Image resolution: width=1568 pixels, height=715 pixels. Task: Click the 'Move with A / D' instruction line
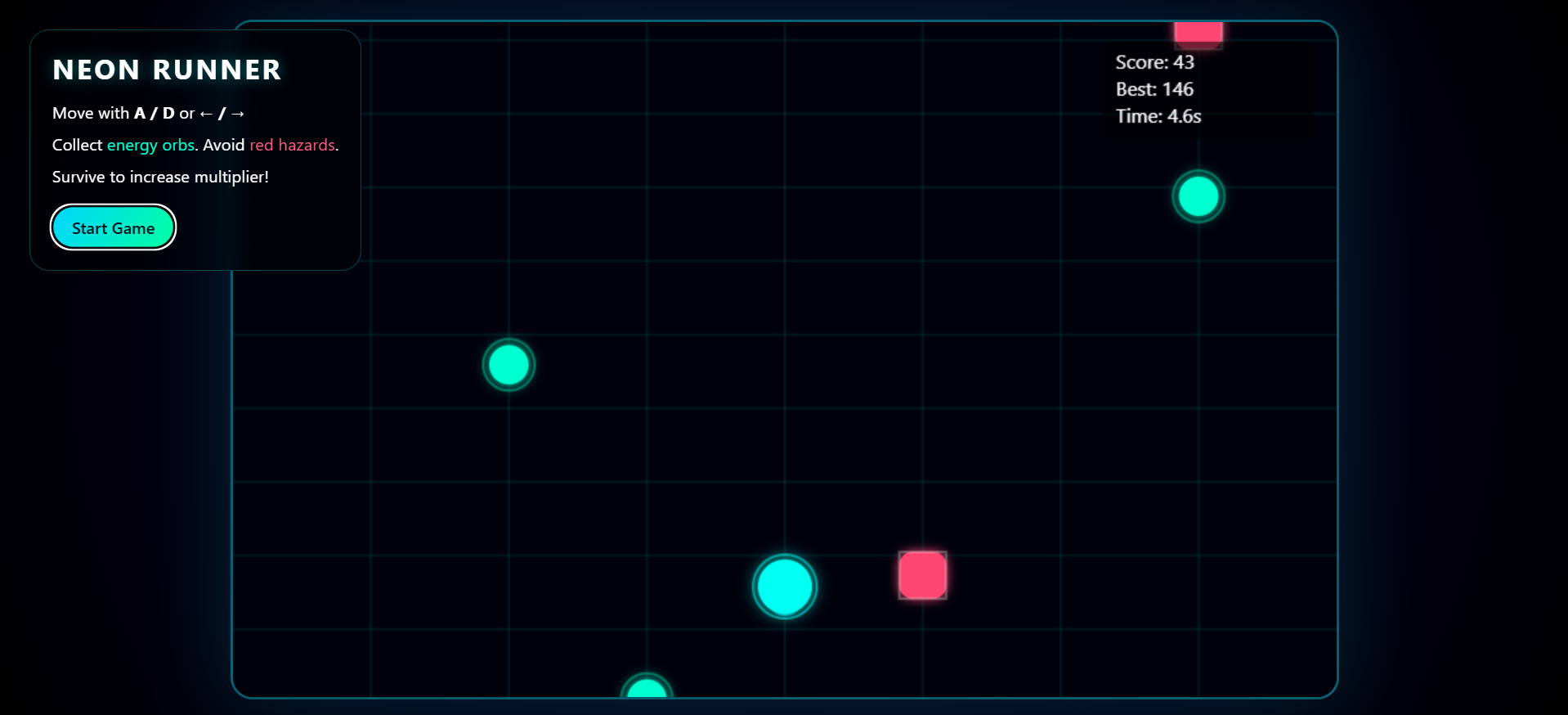(x=148, y=113)
